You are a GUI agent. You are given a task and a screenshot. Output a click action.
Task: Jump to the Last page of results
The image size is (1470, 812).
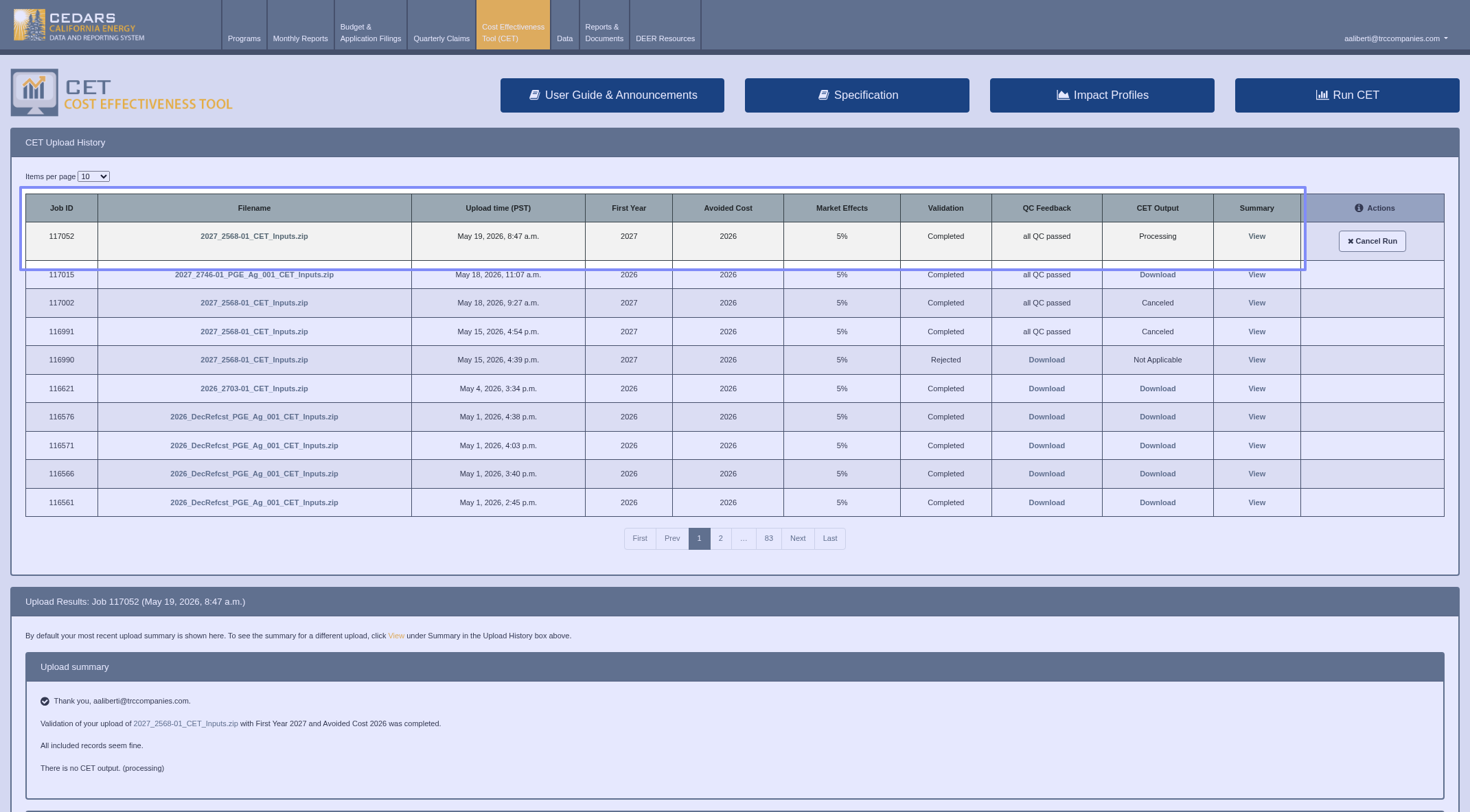tap(829, 539)
